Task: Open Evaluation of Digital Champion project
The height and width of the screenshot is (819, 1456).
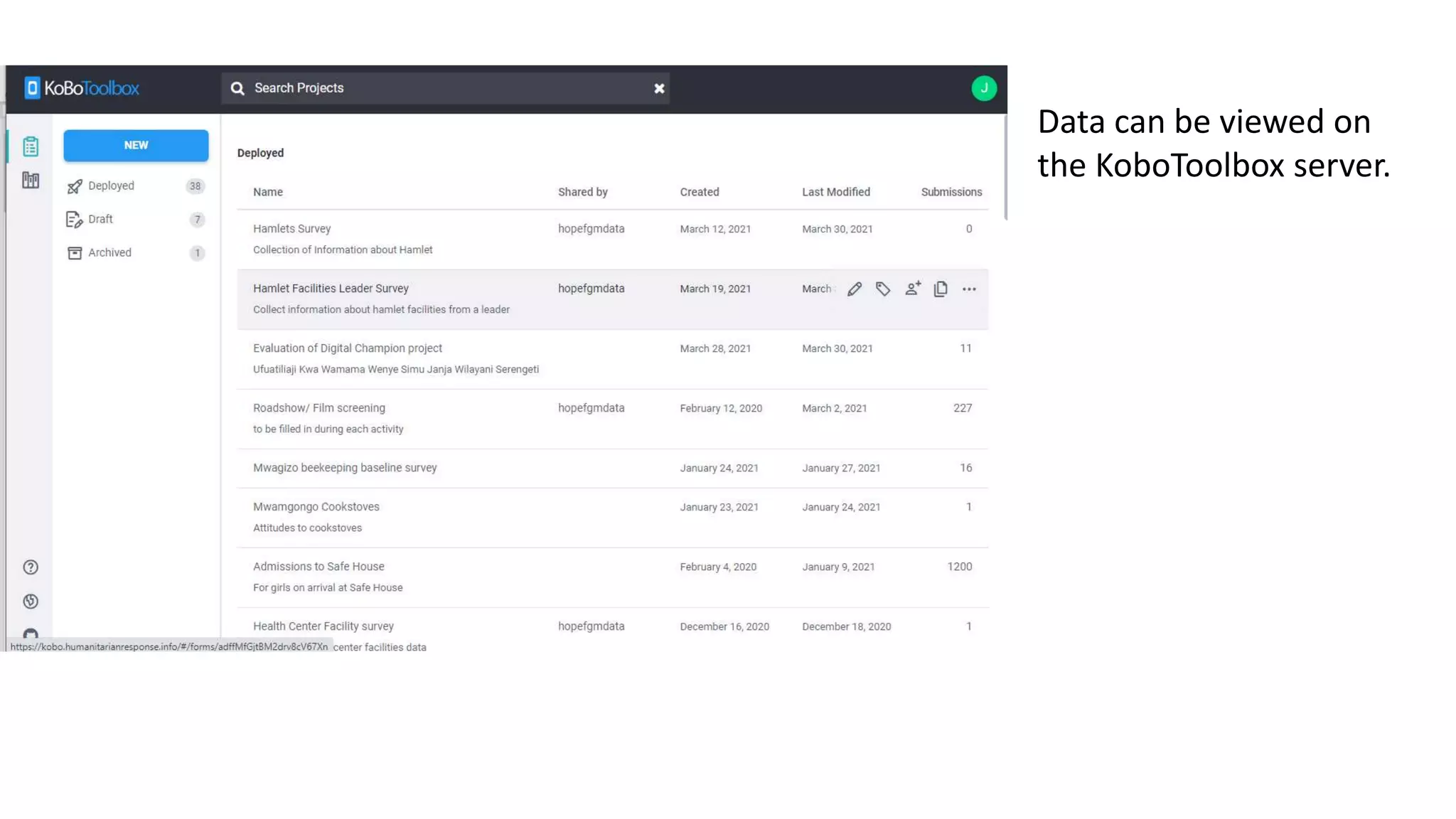Action: coord(348,348)
